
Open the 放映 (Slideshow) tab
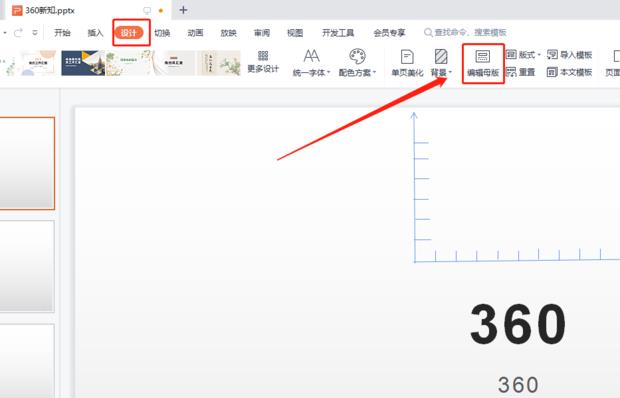(229, 33)
